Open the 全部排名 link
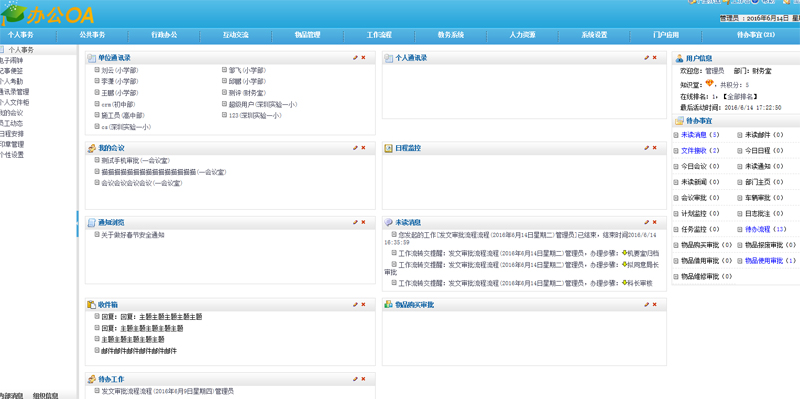This screenshot has width=800, height=399. pos(739,96)
